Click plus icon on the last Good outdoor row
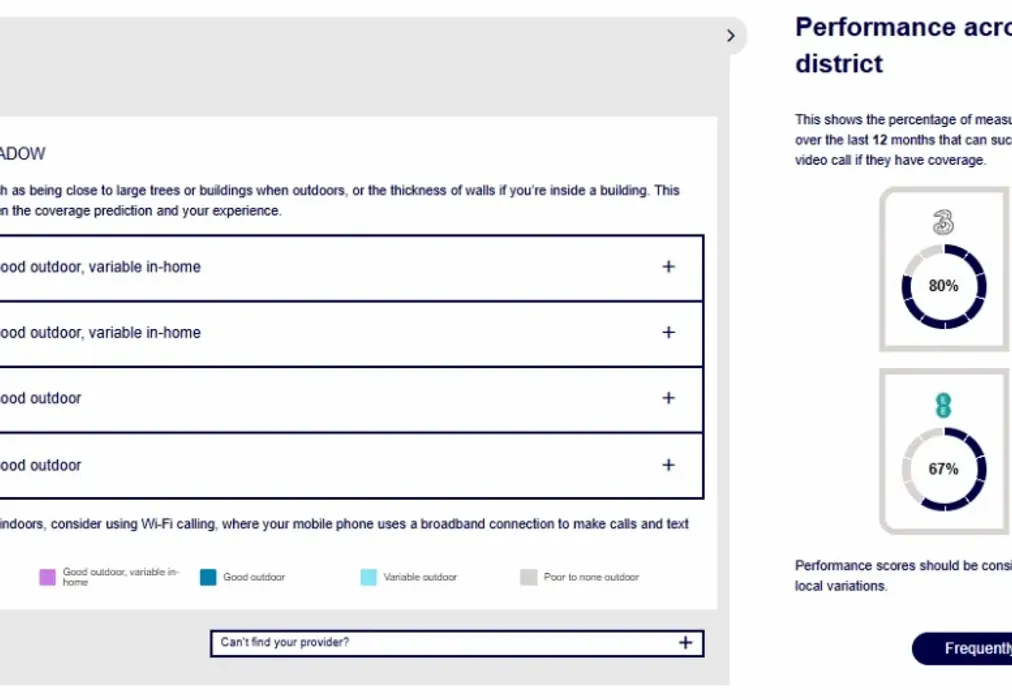This screenshot has width=1012, height=700. tap(669, 465)
